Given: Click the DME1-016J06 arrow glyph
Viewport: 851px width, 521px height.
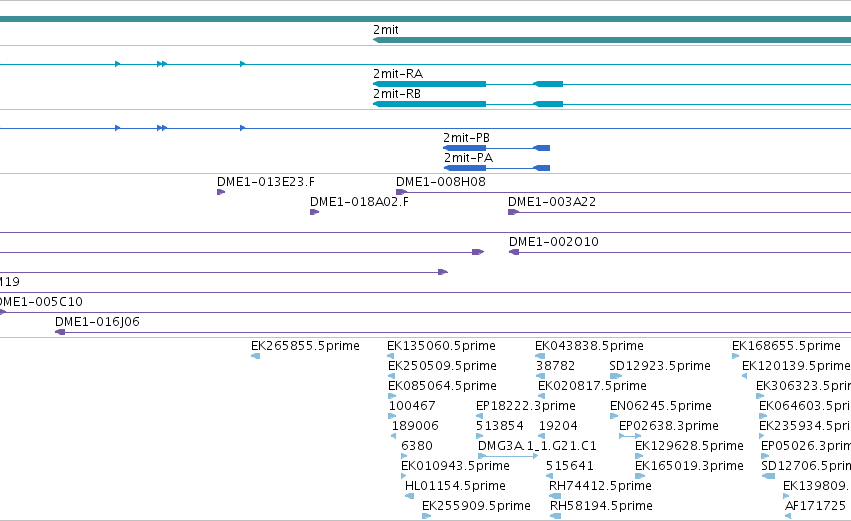Looking at the screenshot, I should [60, 332].
